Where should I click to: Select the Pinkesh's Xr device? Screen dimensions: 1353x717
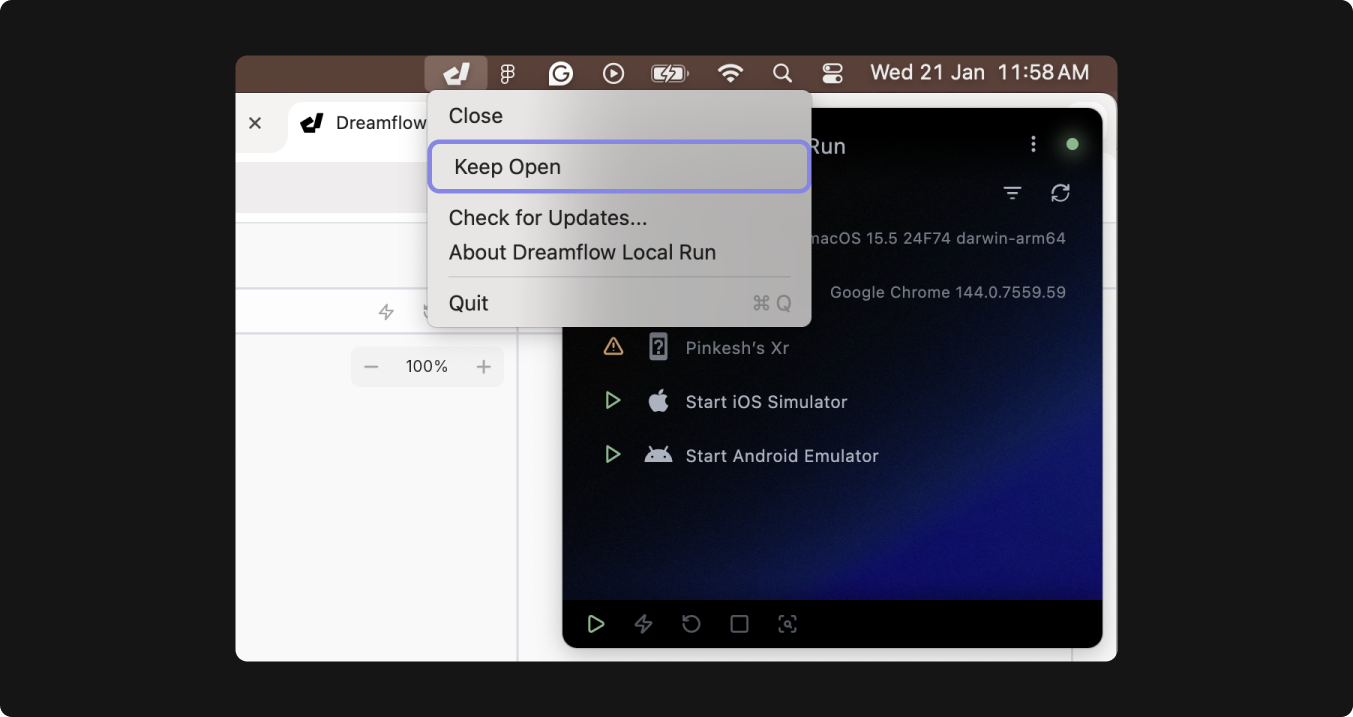737,348
